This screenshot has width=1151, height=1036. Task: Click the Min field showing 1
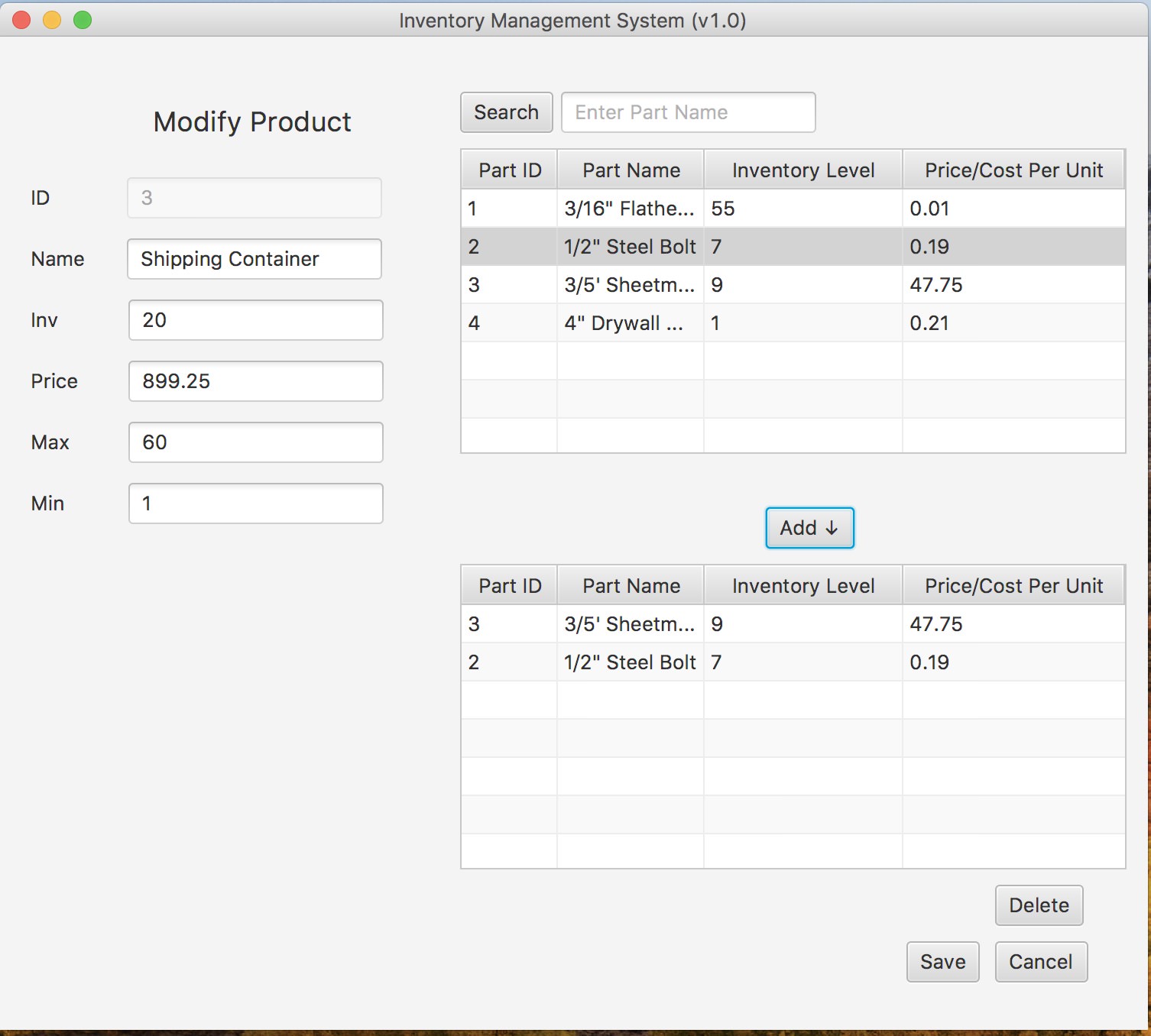click(255, 503)
